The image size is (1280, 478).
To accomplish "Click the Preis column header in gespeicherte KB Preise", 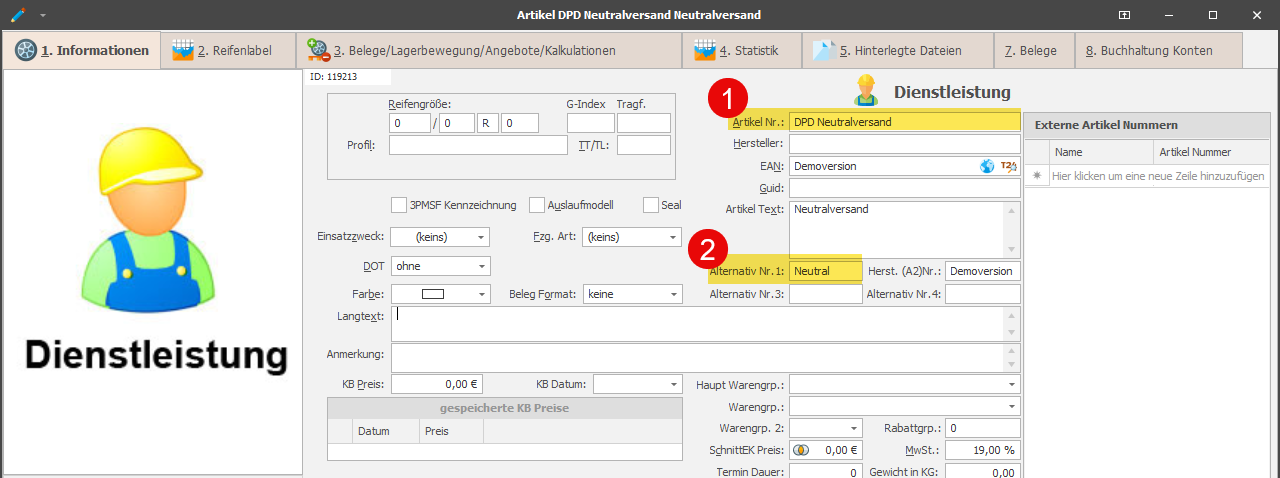I will tap(451, 431).
